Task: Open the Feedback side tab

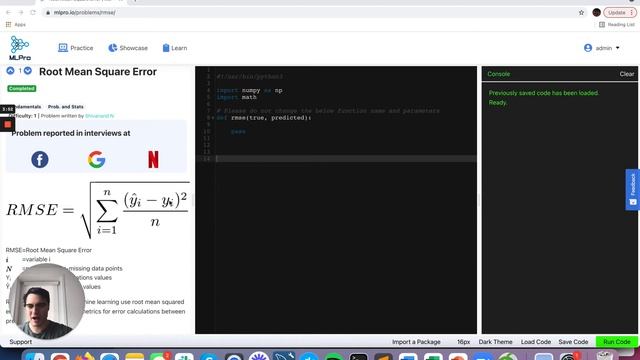Action: (632, 189)
